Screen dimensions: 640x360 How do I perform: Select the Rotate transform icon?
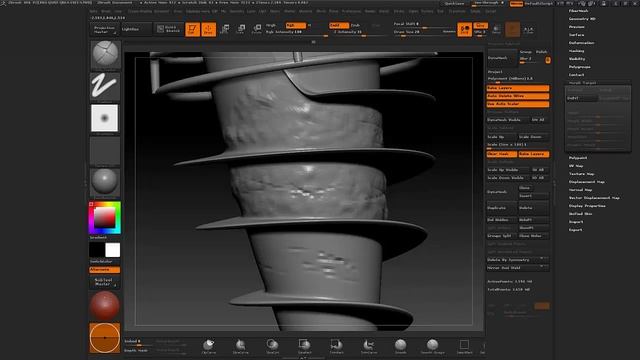[257, 29]
